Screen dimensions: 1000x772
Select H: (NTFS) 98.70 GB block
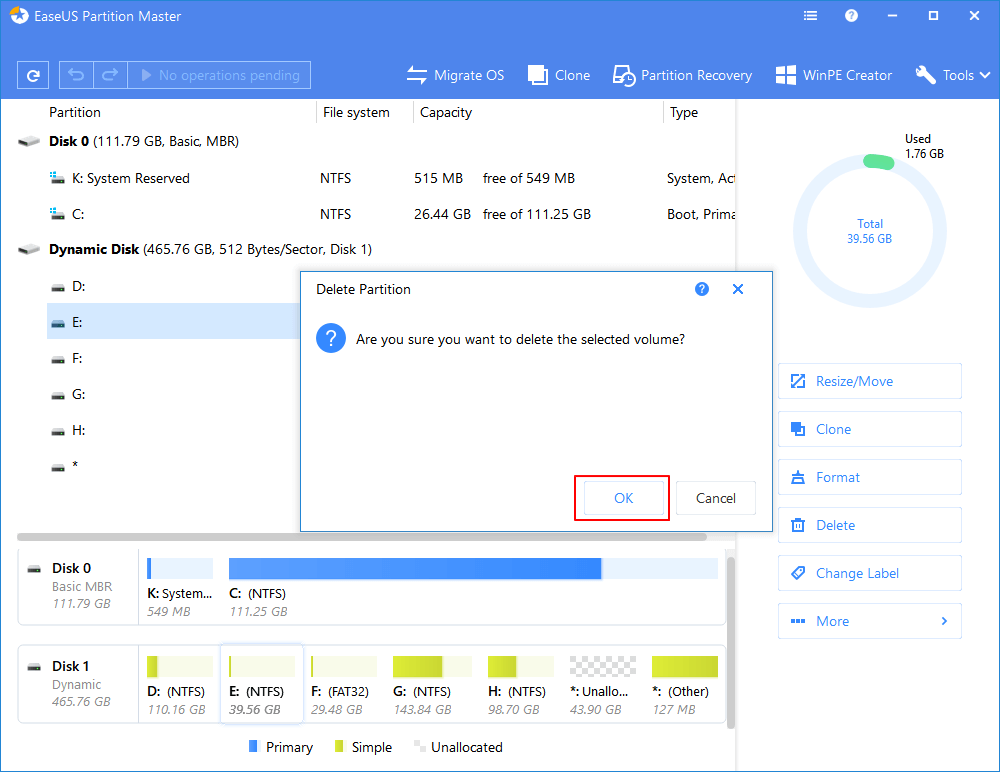tap(520, 685)
